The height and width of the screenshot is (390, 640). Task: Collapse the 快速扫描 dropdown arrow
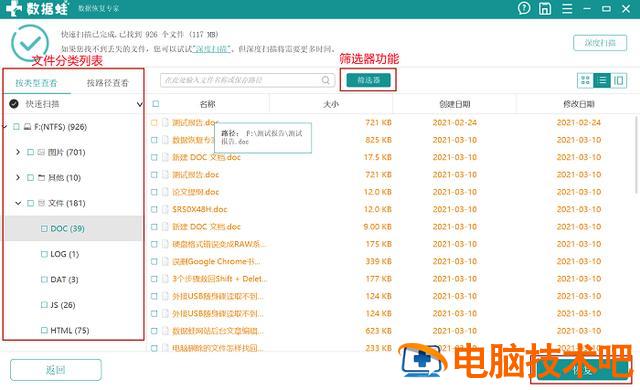[140, 104]
